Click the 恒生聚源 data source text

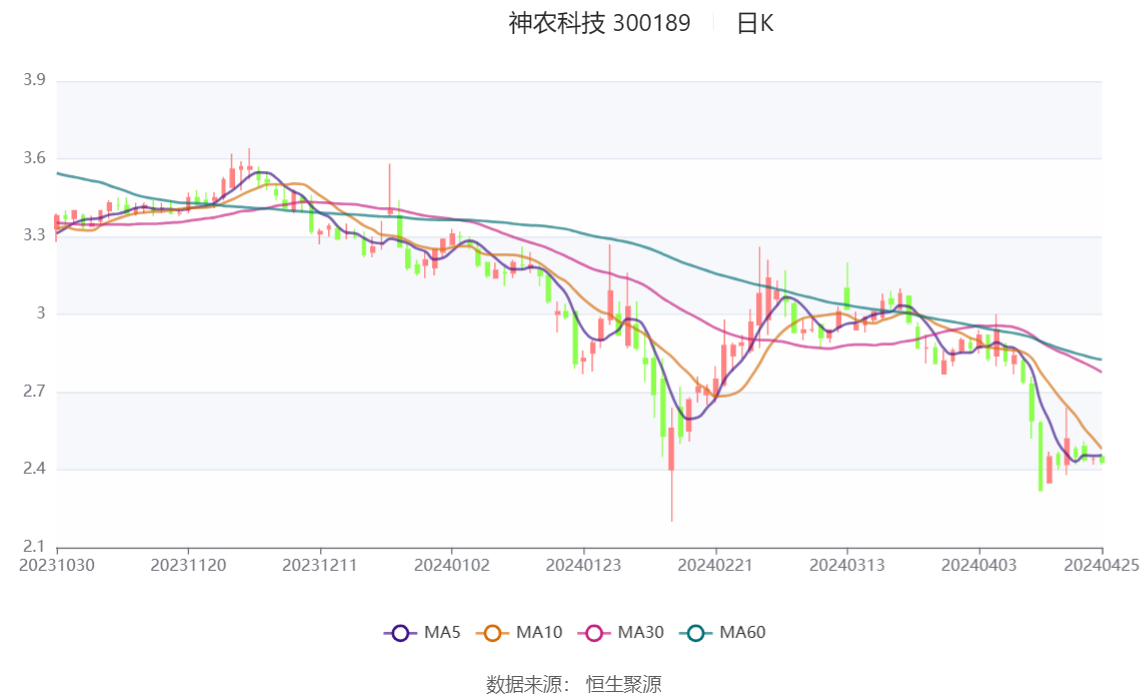(x=624, y=685)
